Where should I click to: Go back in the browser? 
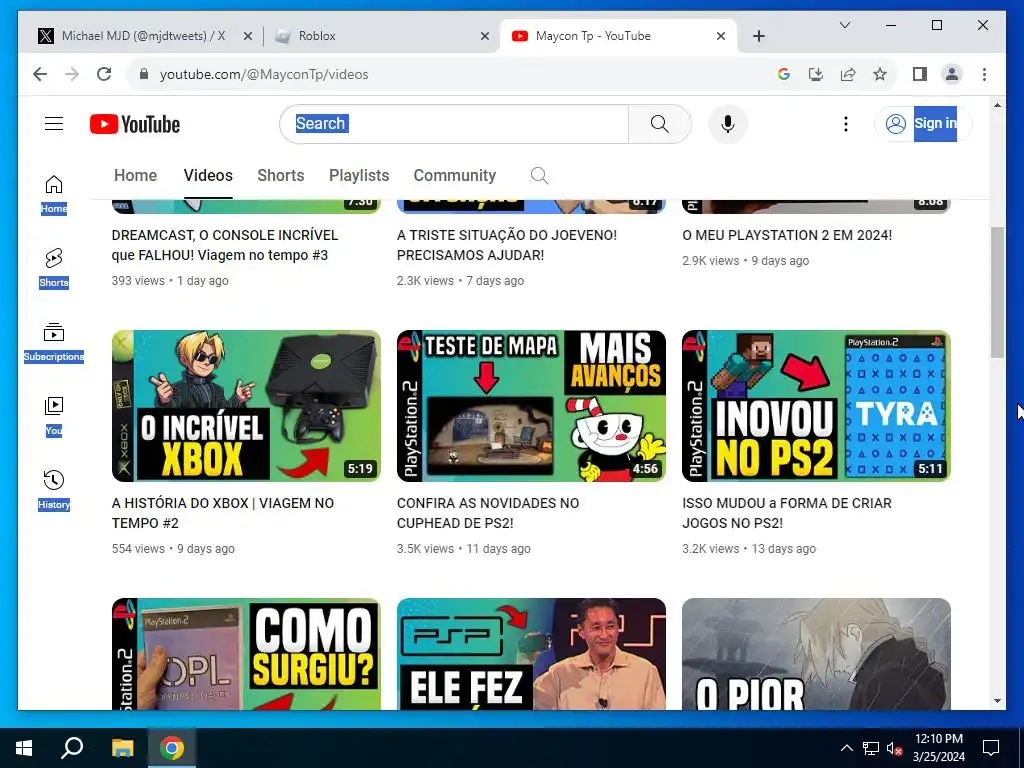pyautogui.click(x=40, y=74)
